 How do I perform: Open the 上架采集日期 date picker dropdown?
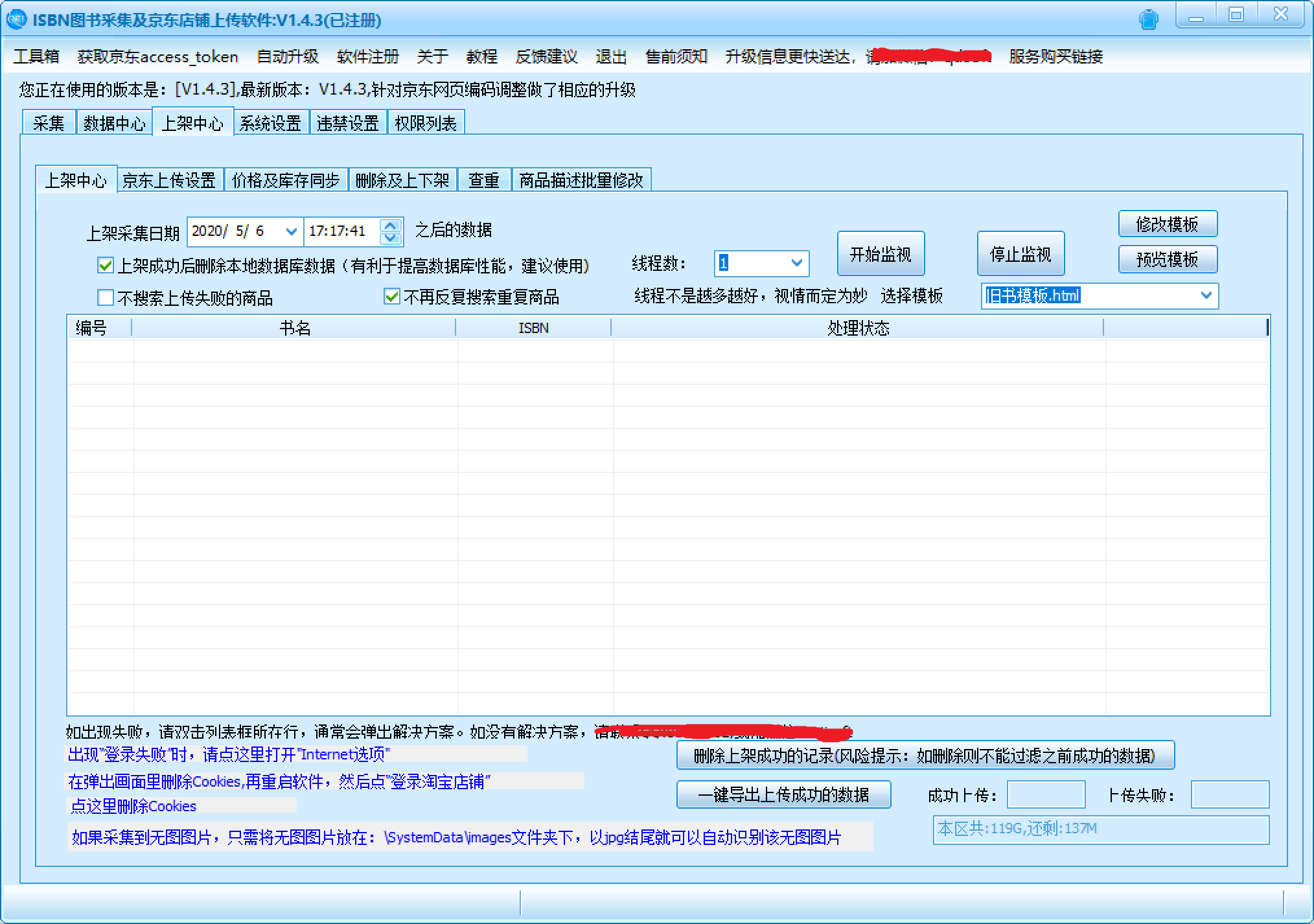(x=291, y=231)
